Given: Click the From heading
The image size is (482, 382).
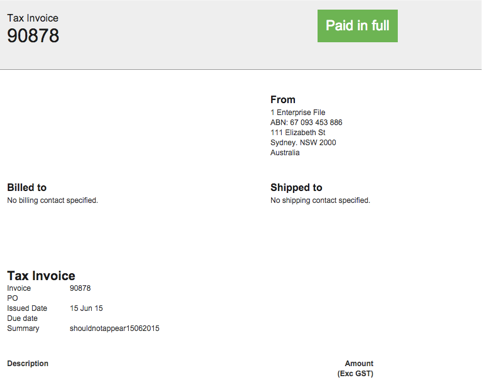Looking at the screenshot, I should tap(283, 99).
